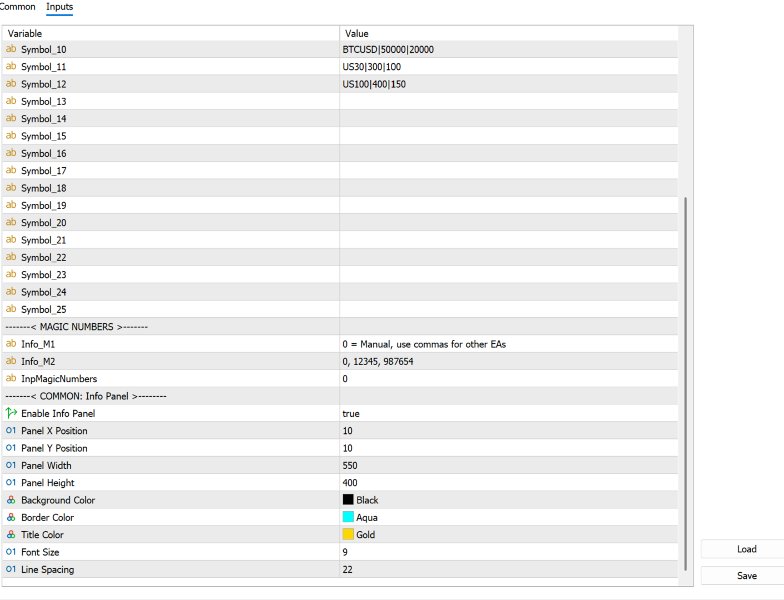Click the vertical scrollbar of inputs list
Screen dimensions: 784x600
pyautogui.click(x=685, y=383)
